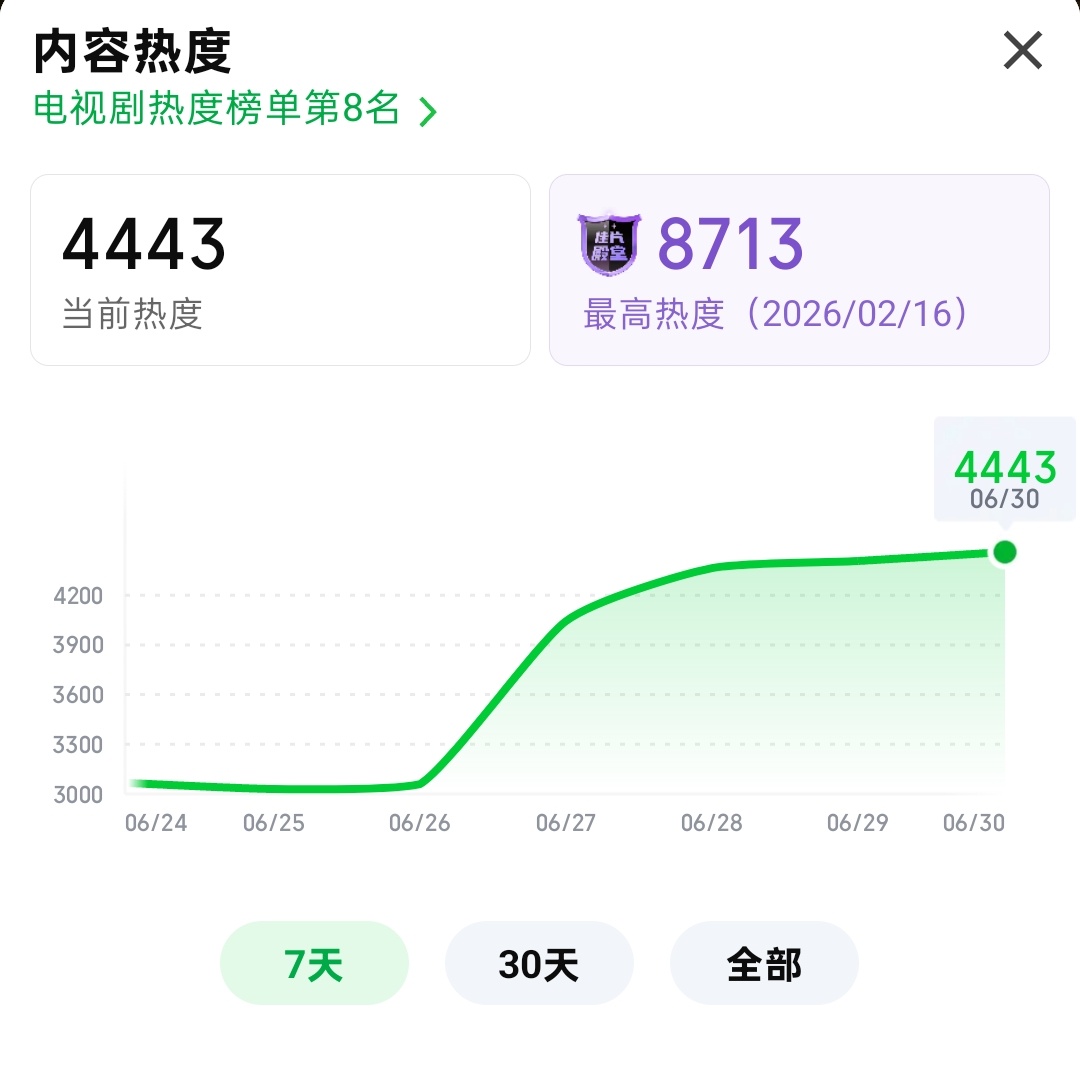
Task: Click the 06/30 axis date label under the chart
Action: [x=974, y=822]
